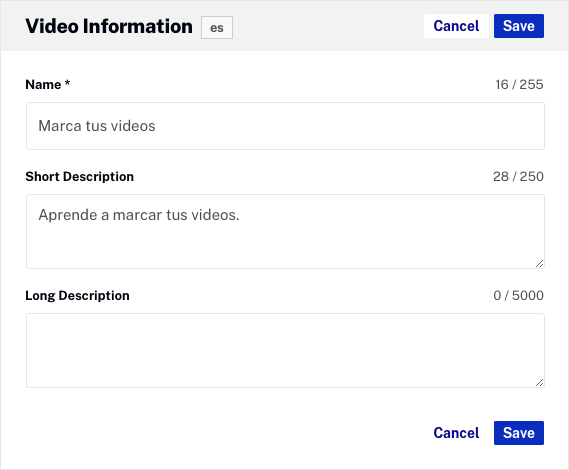Image resolution: width=569 pixels, height=470 pixels.
Task: Place the cursor in the 'Aprende a marcar tus videos.' text
Action: click(x=139, y=215)
